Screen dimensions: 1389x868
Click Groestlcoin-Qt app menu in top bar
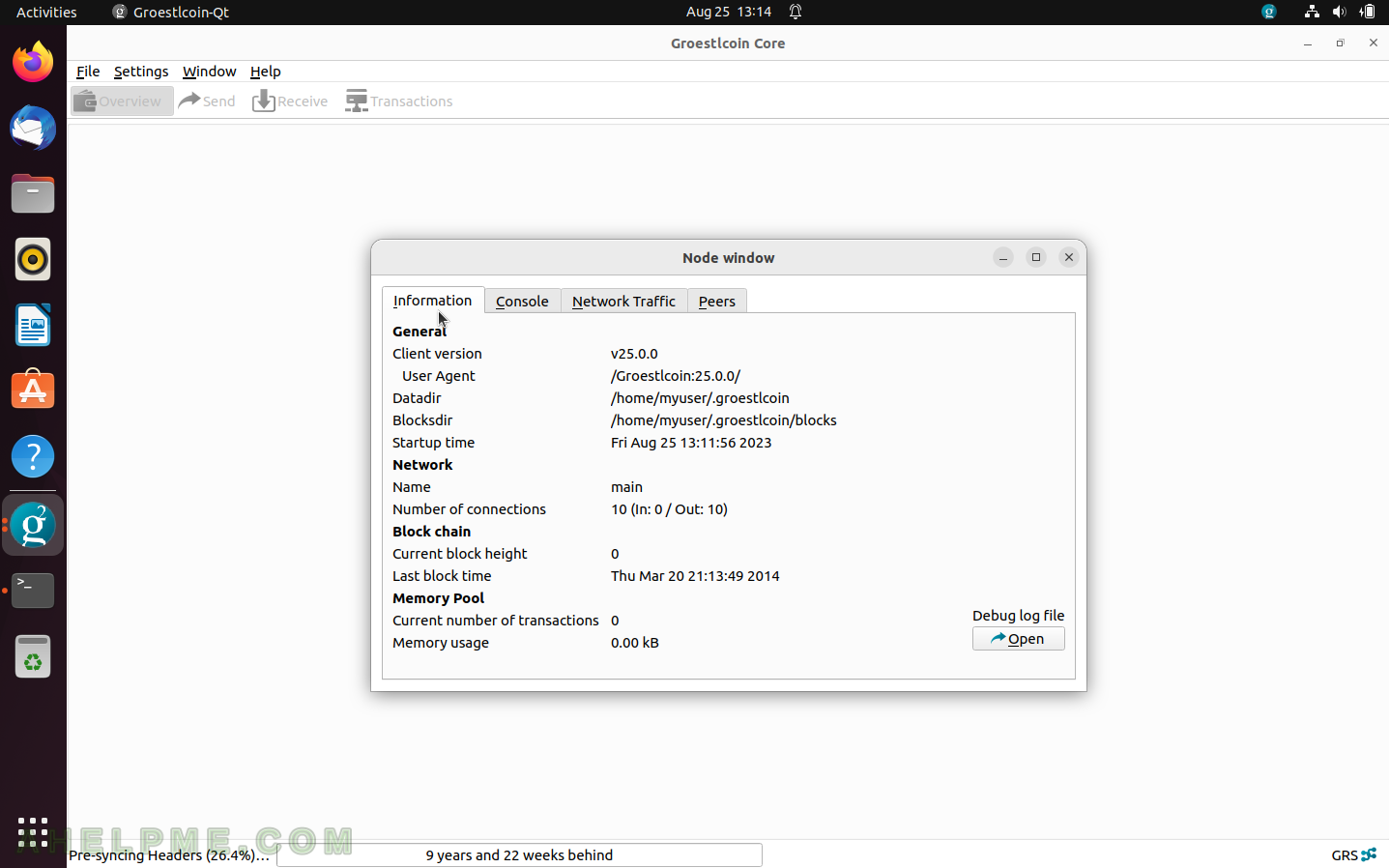pyautogui.click(x=171, y=12)
